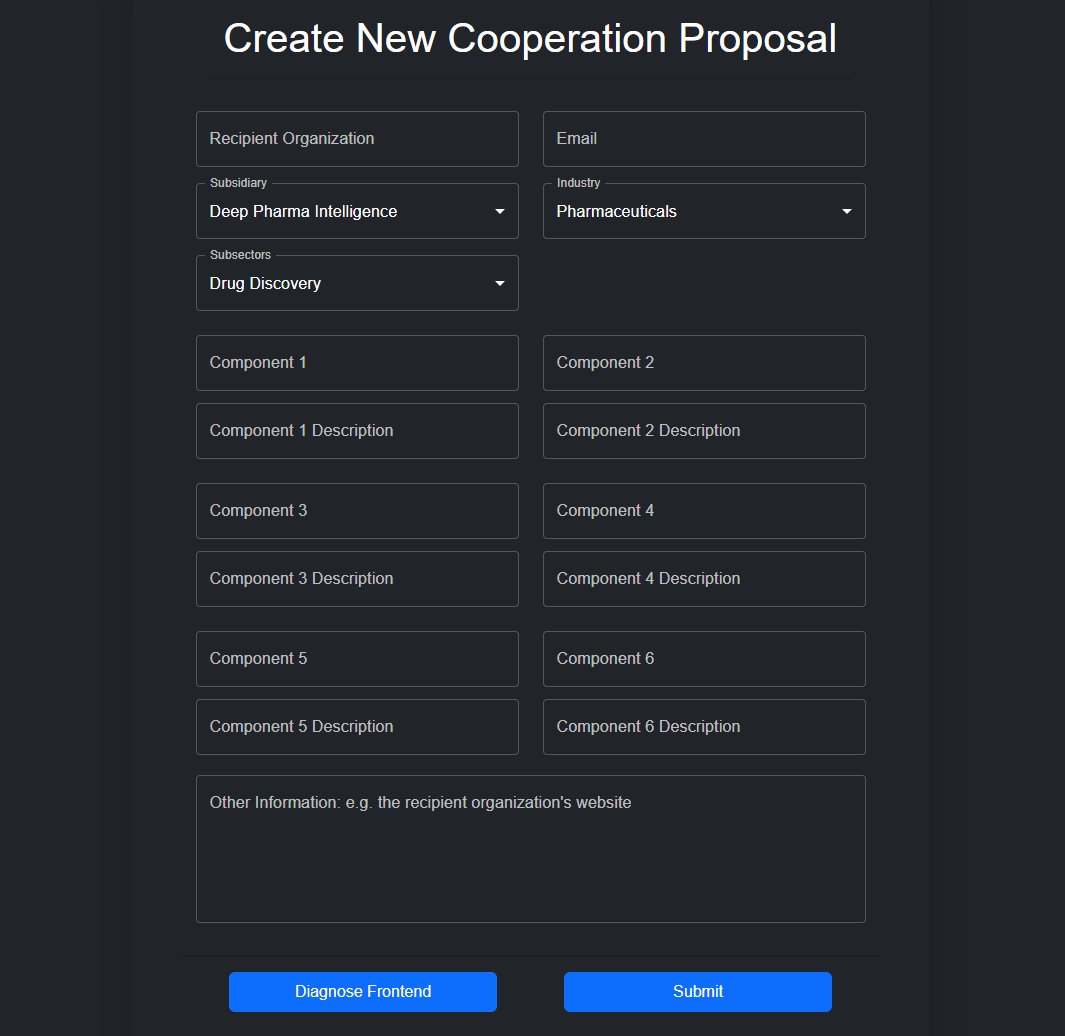The height and width of the screenshot is (1036, 1065).
Task: Click the Recipient Organization input field
Action: coord(357,139)
